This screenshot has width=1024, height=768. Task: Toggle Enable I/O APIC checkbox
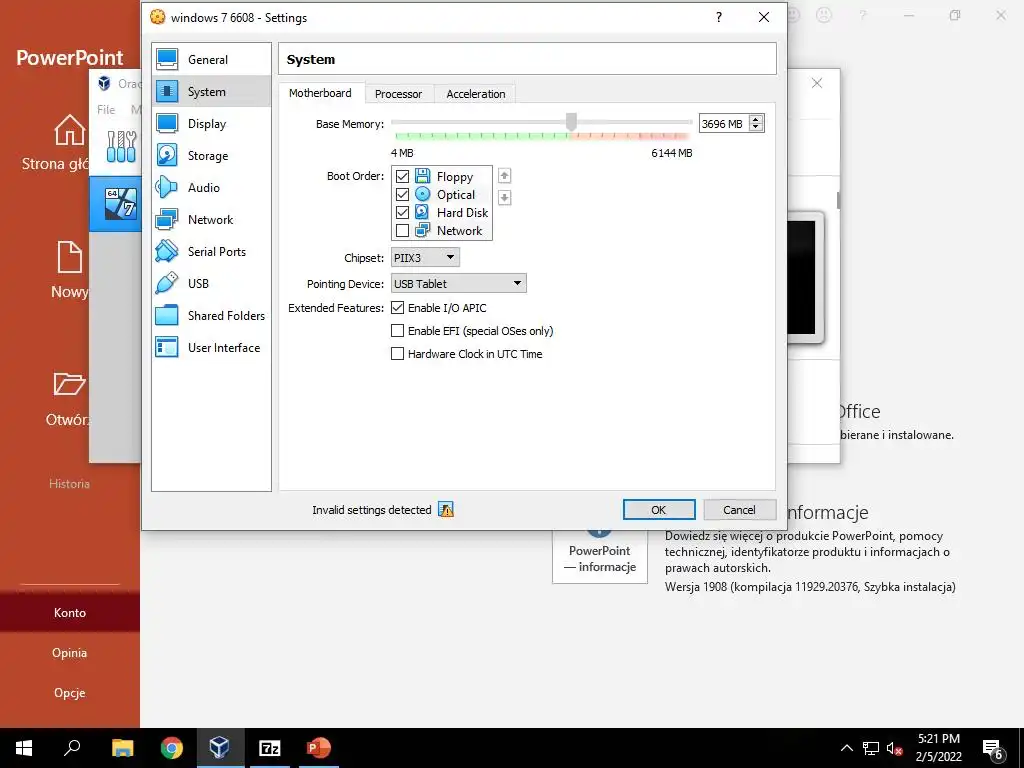click(x=397, y=308)
